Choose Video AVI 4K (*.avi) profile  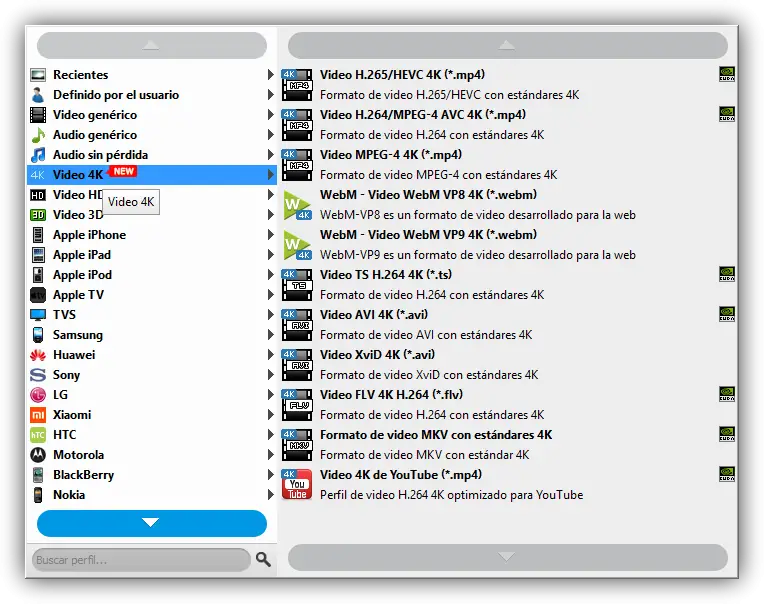(x=508, y=325)
